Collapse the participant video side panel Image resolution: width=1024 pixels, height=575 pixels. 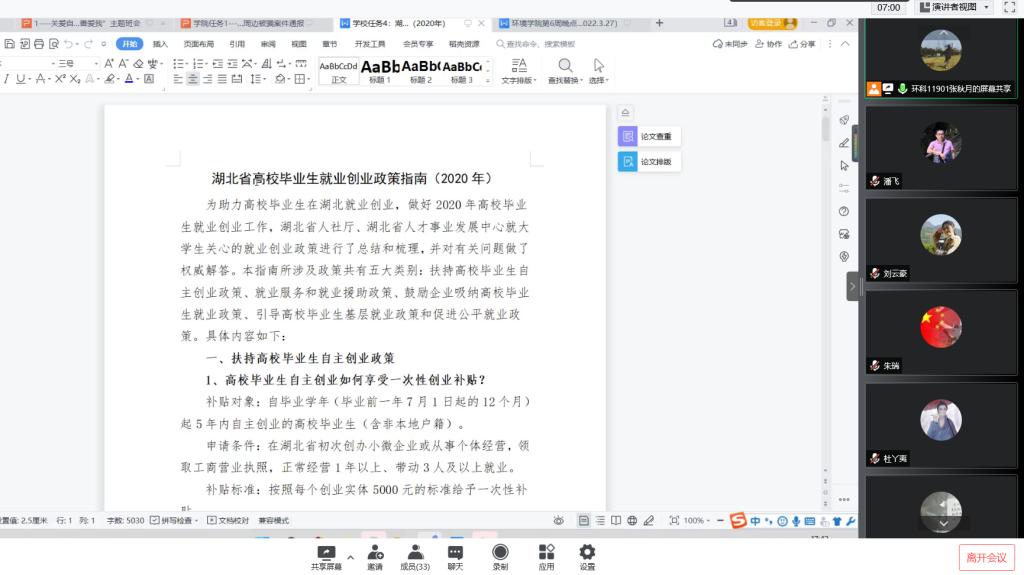[x=853, y=286]
